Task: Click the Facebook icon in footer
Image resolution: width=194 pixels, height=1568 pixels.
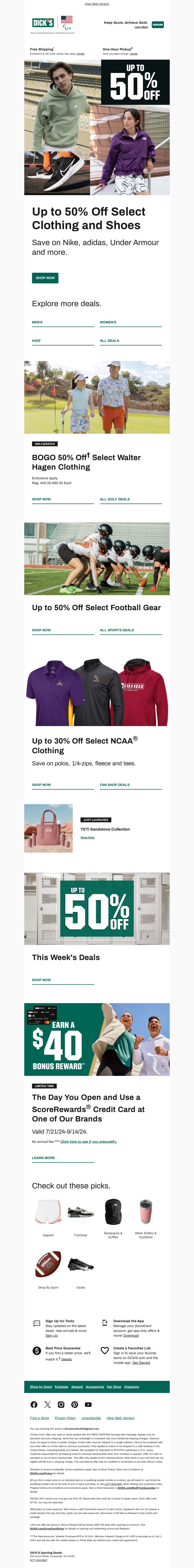Action: (33, 1404)
